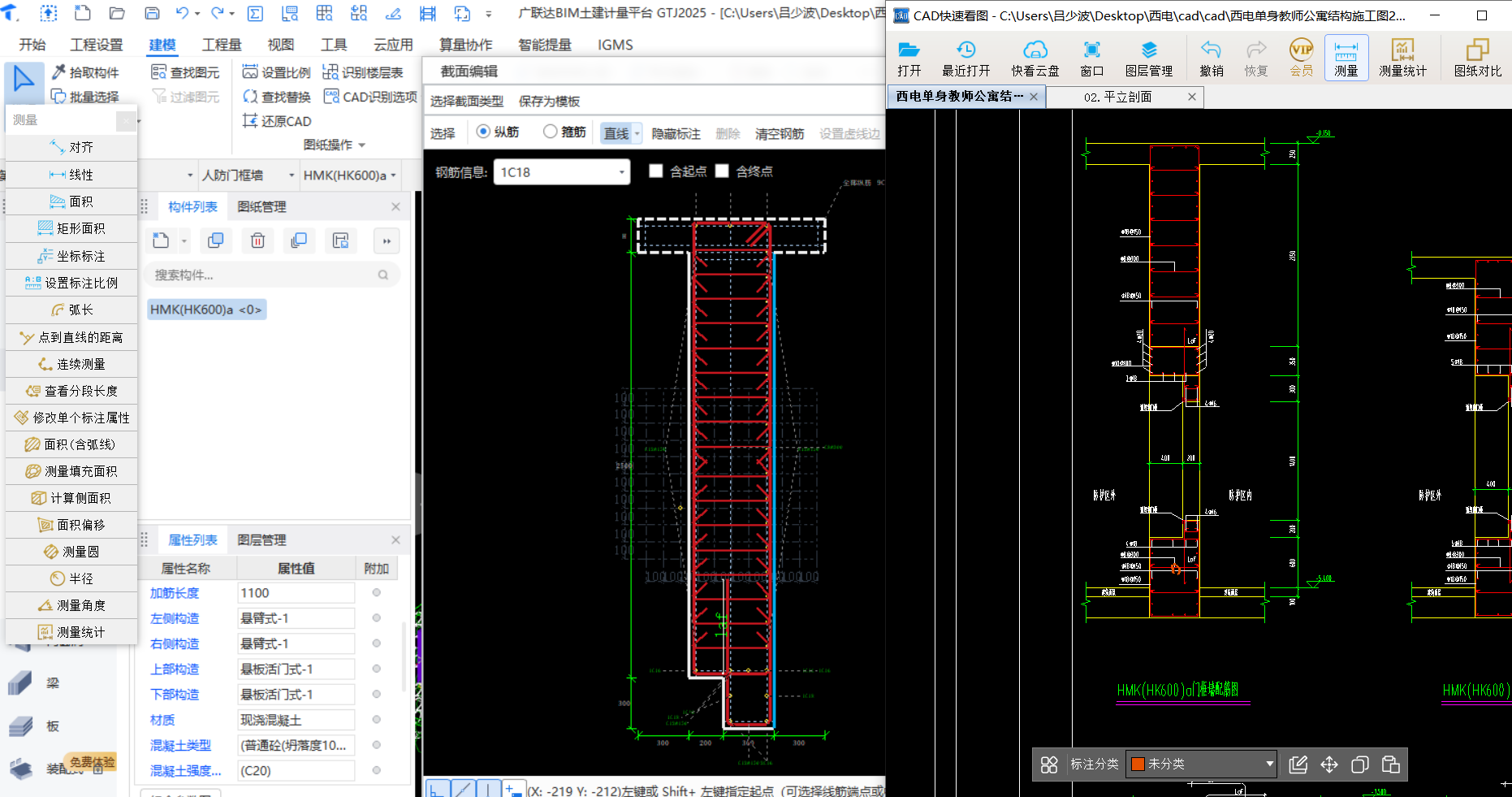Screen dimensions: 1512x797
Task: Click 清空钢筋 button
Action: pos(780,134)
